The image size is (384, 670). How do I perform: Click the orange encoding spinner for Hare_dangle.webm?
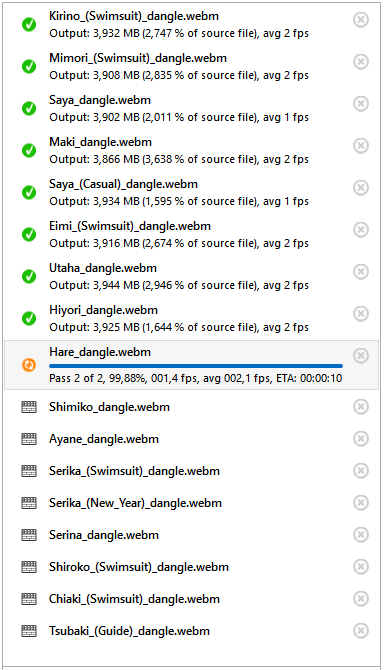pos(29,365)
